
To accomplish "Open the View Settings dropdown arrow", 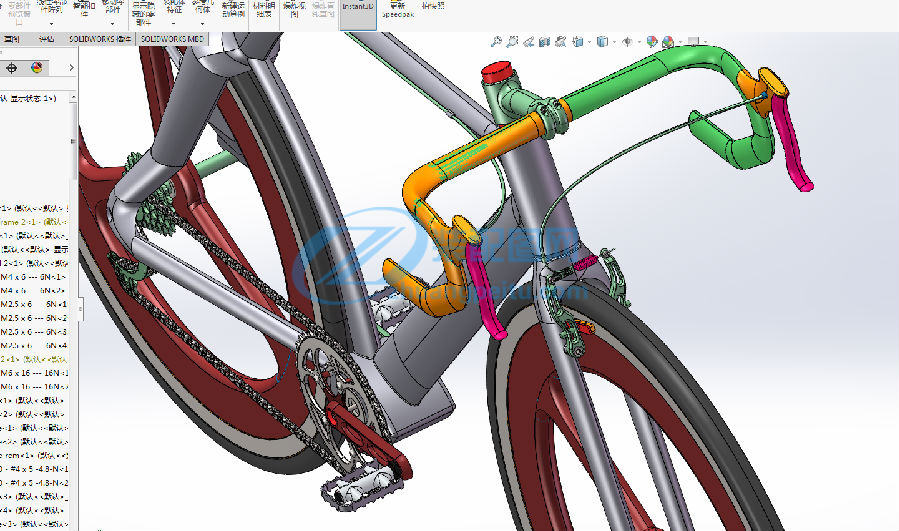I will pyautogui.click(x=705, y=42).
